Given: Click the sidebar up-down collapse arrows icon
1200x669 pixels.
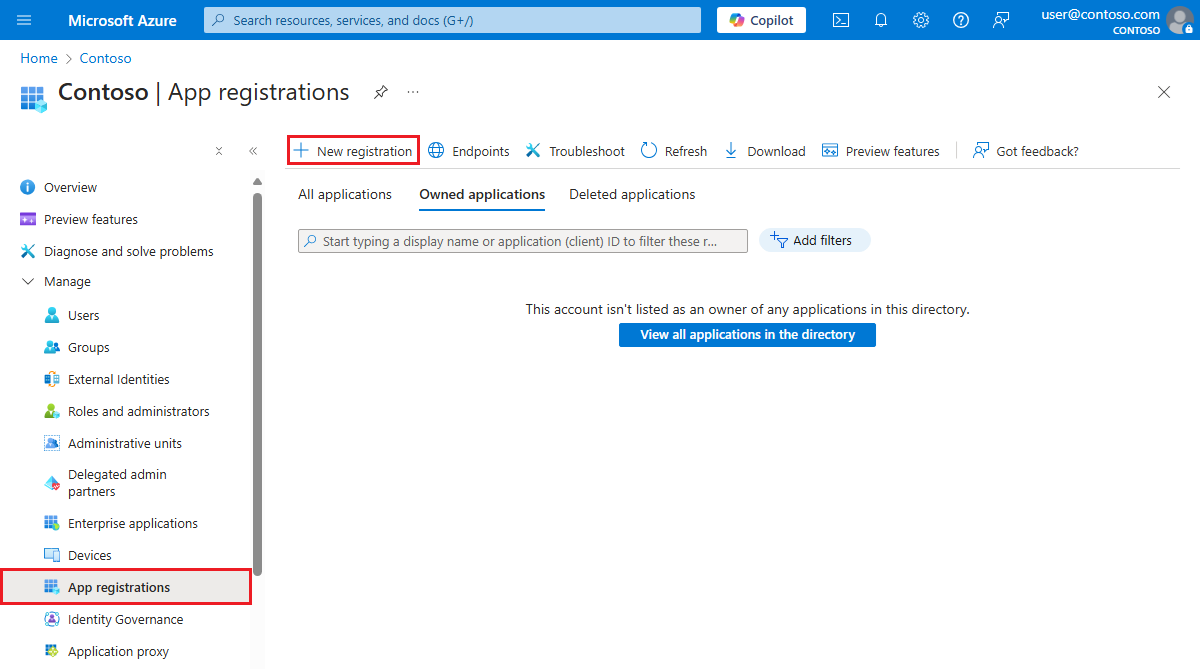Looking at the screenshot, I should 219,151.
